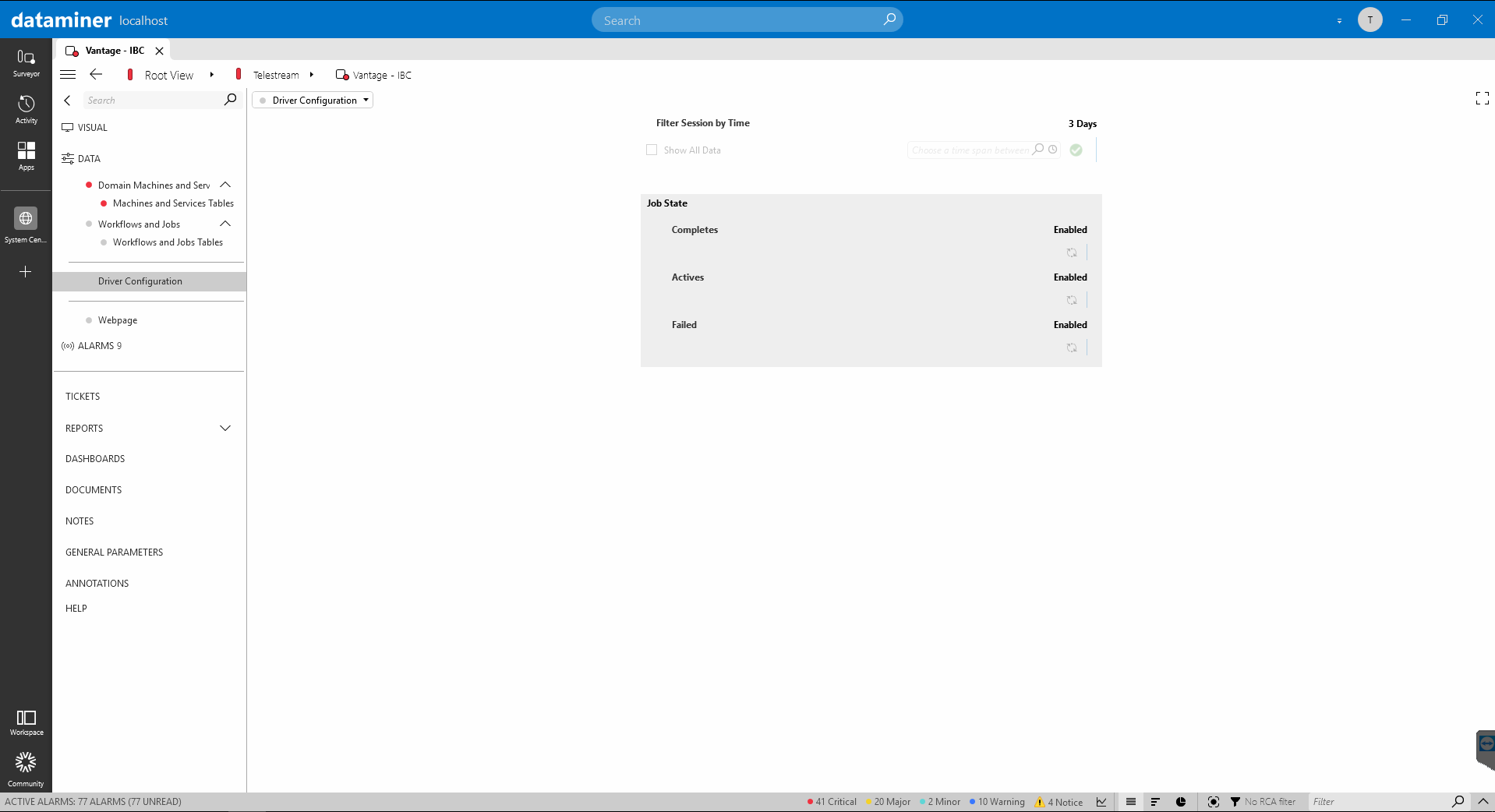Switch alarm console to sorted bar view
Screen dimensions: 1495x812
click(x=1155, y=802)
